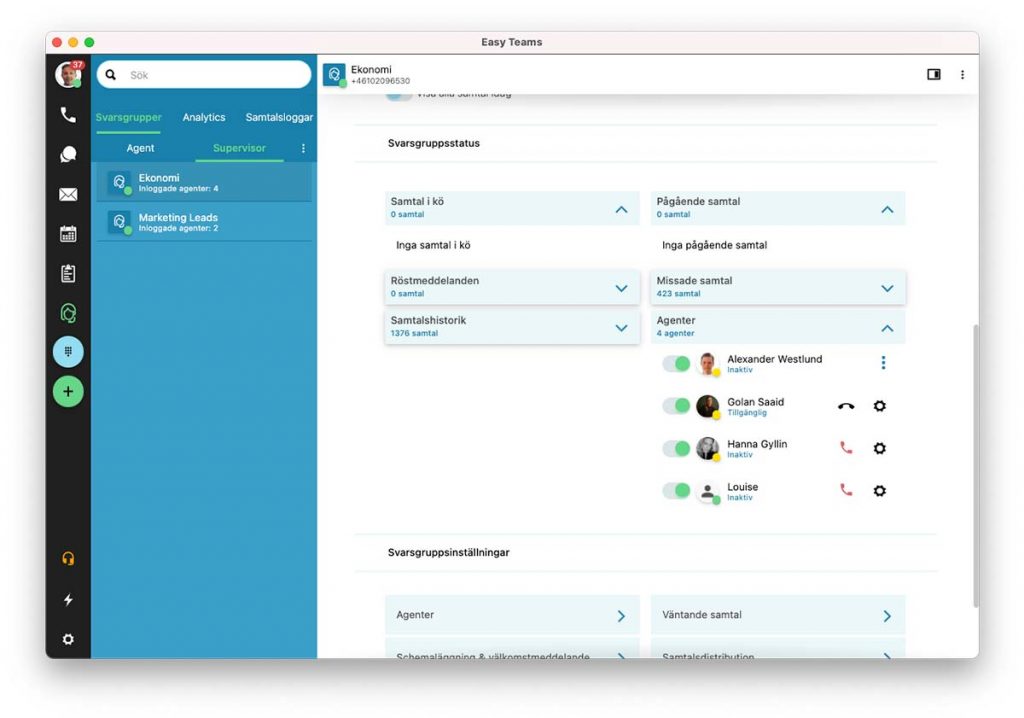Open the gear settings for Golan Saaid

880,406
